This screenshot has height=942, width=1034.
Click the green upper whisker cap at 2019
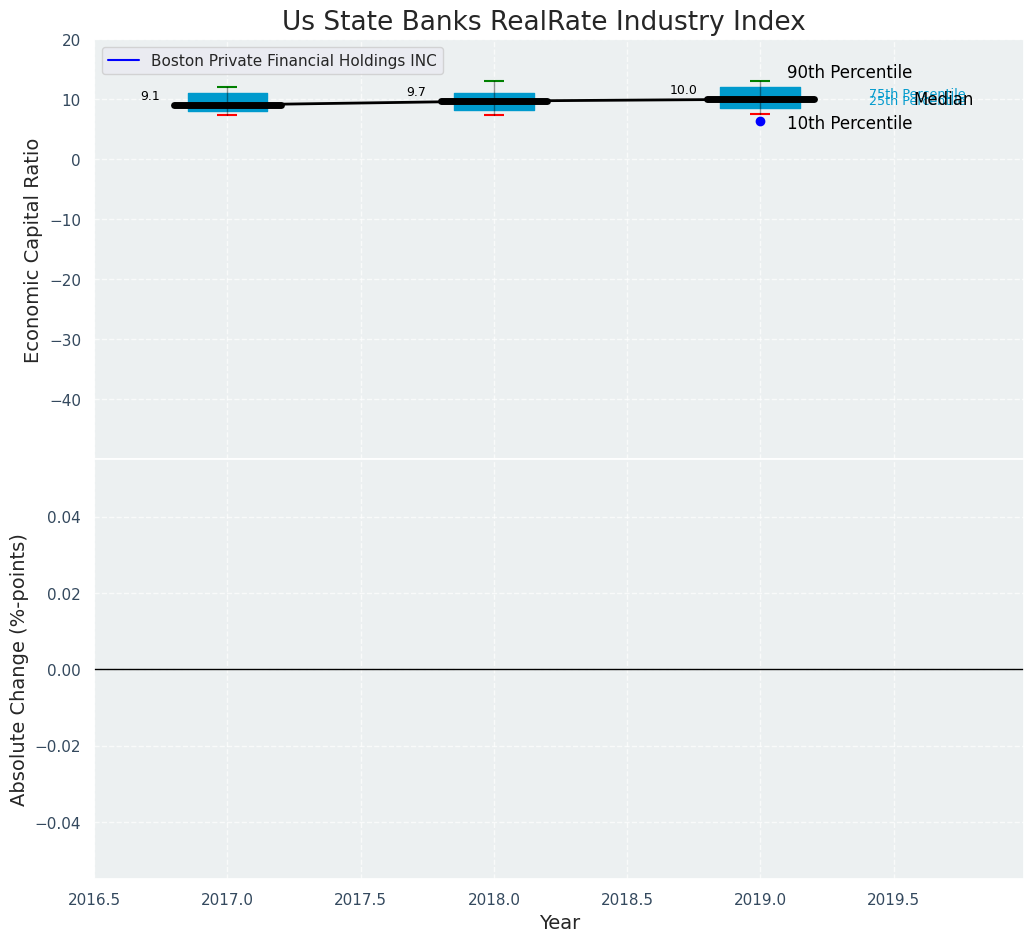click(x=760, y=81)
